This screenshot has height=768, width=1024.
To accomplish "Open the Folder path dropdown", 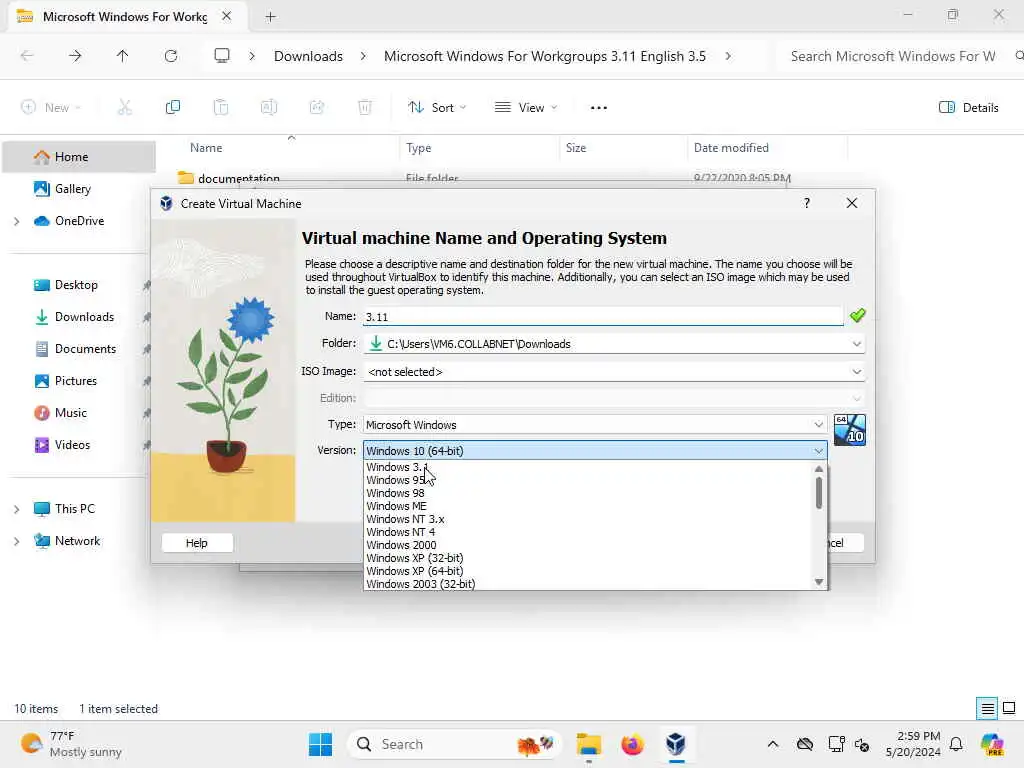I will pos(614,344).
